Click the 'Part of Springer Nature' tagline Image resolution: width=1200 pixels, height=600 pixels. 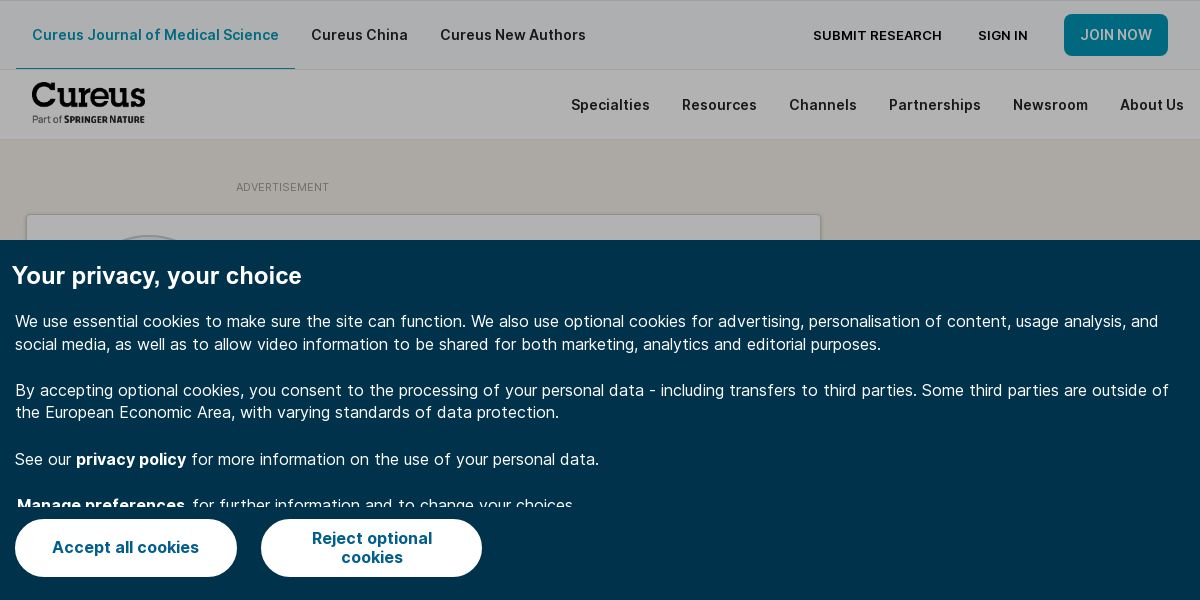pyautogui.click(x=88, y=119)
